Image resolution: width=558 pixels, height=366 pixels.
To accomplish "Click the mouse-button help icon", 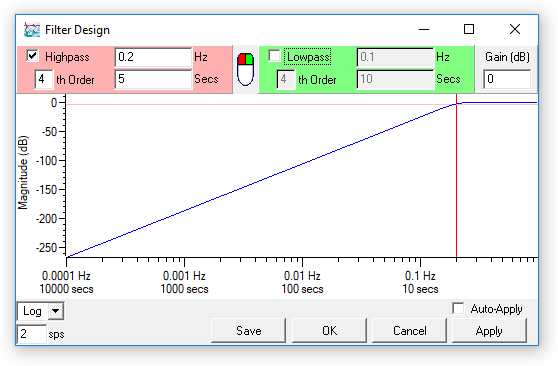I will [245, 69].
